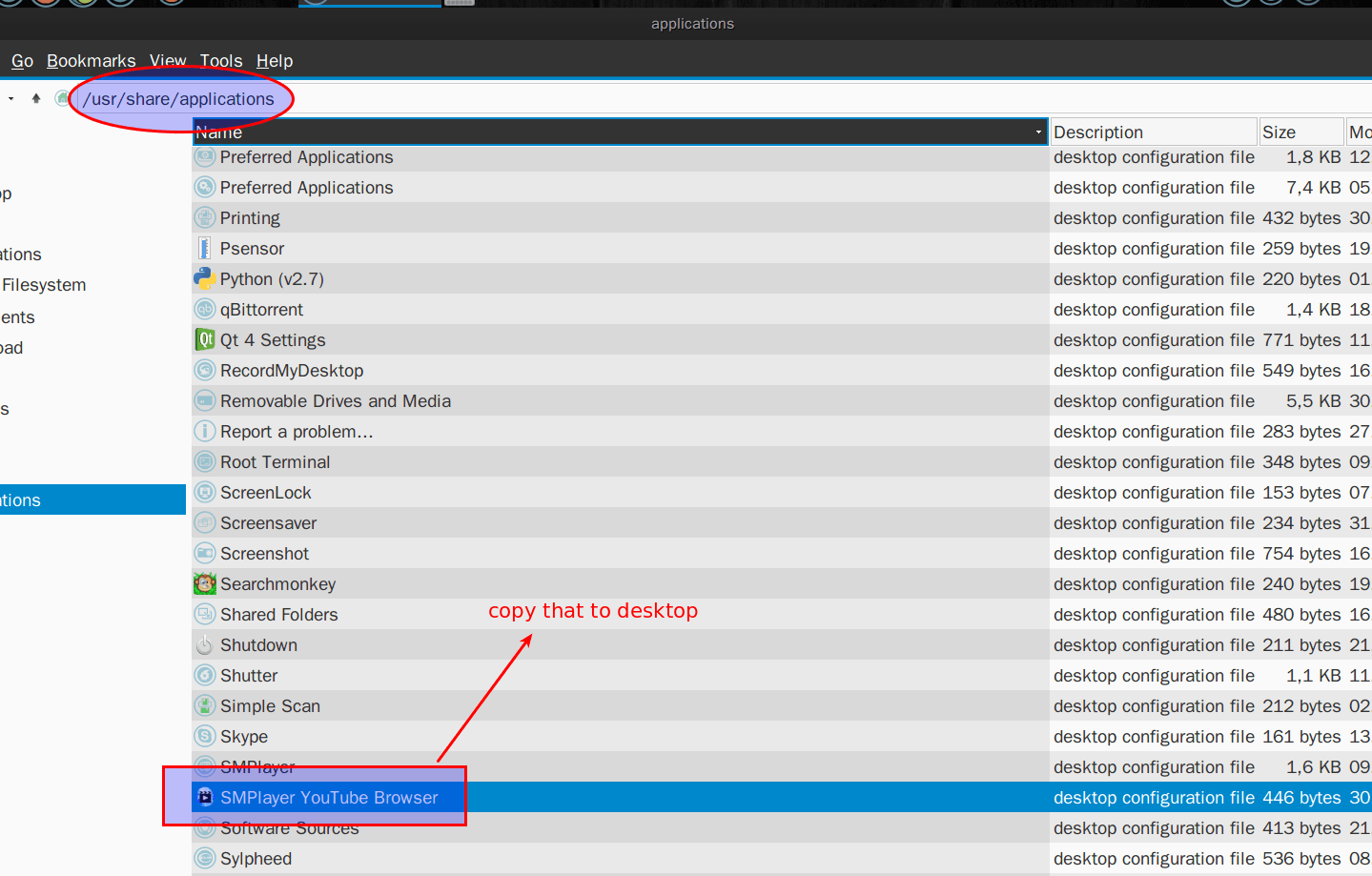Click the Report a problem info icon

click(204, 432)
